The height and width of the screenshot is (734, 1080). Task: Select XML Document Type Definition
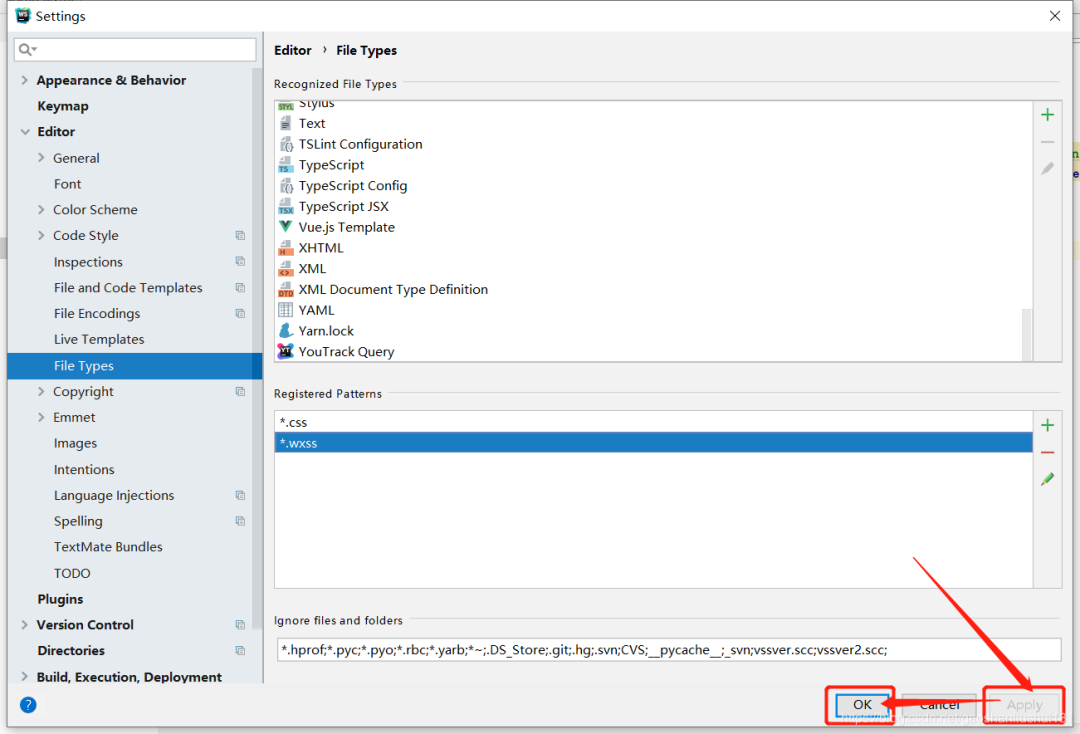pos(393,289)
